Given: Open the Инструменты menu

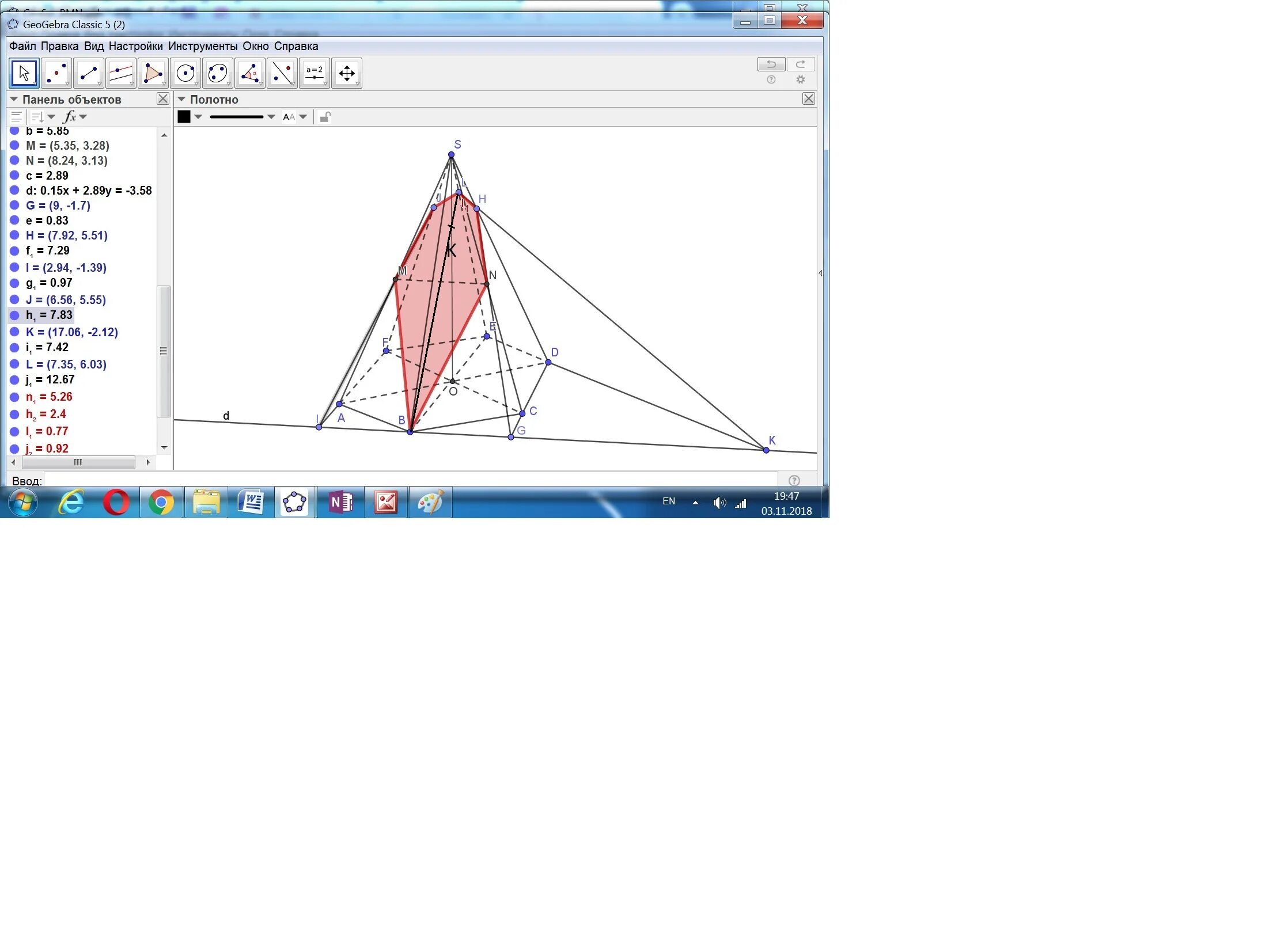Looking at the screenshot, I should 202,46.
